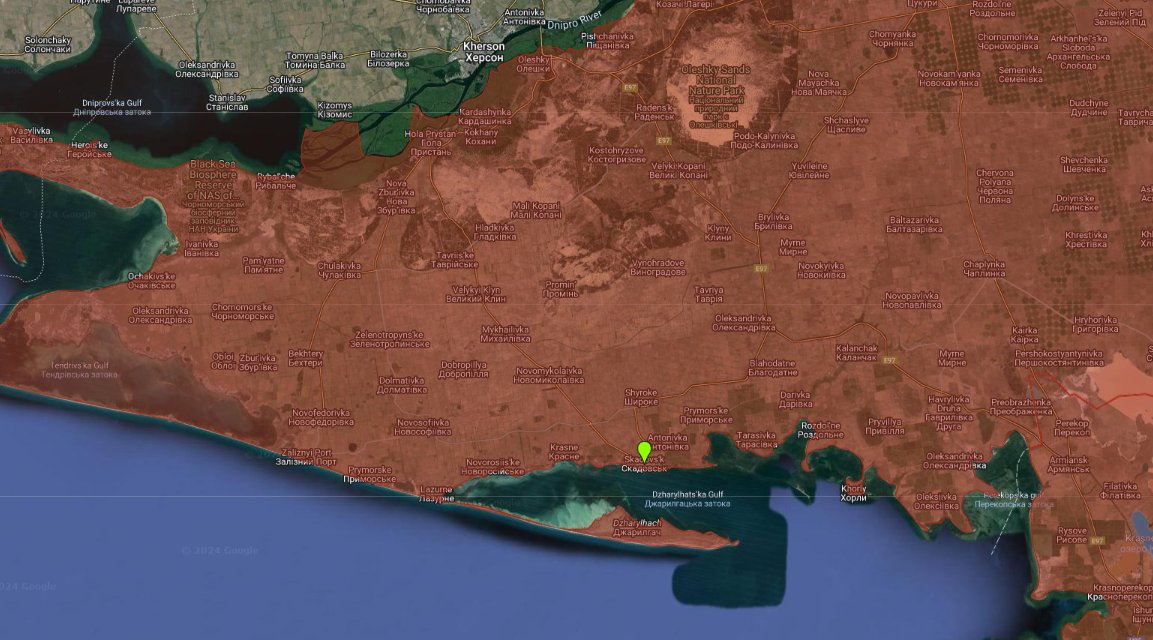This screenshot has width=1153, height=640.
Task: Click the Zaliznyi Port label
Action: coord(306,458)
